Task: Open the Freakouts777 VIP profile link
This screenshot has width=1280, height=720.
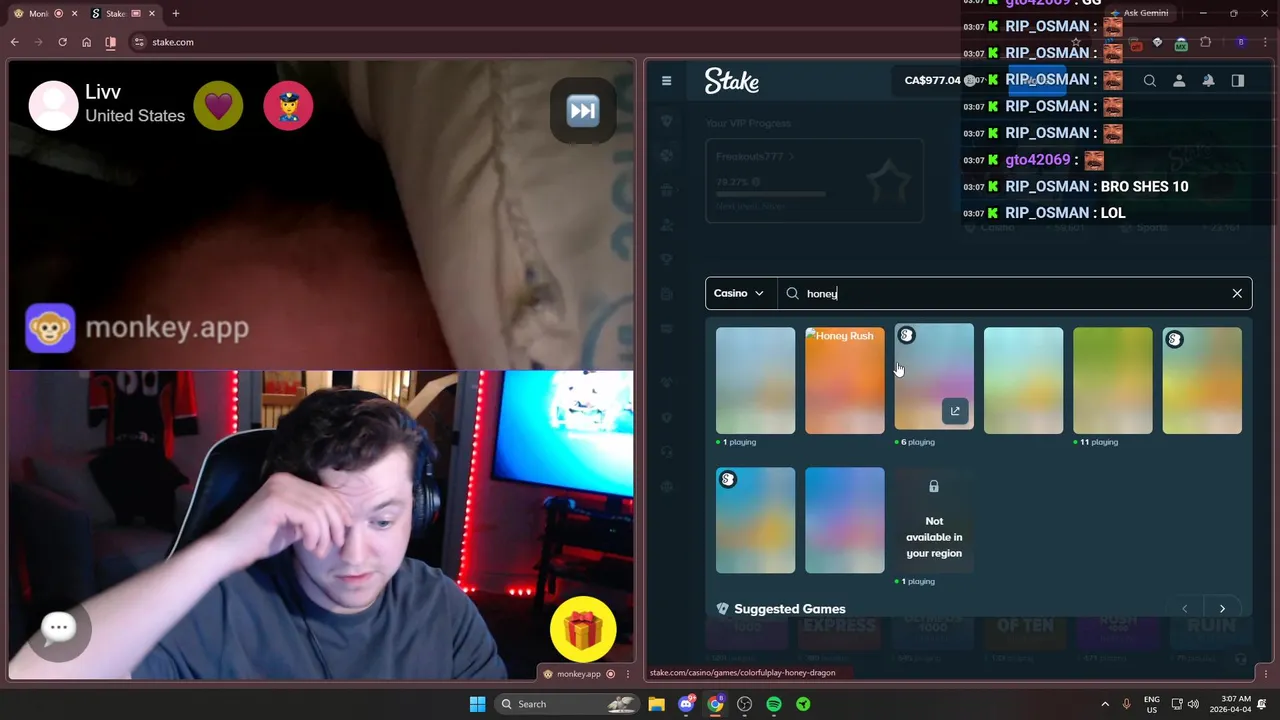Action: tap(755, 157)
